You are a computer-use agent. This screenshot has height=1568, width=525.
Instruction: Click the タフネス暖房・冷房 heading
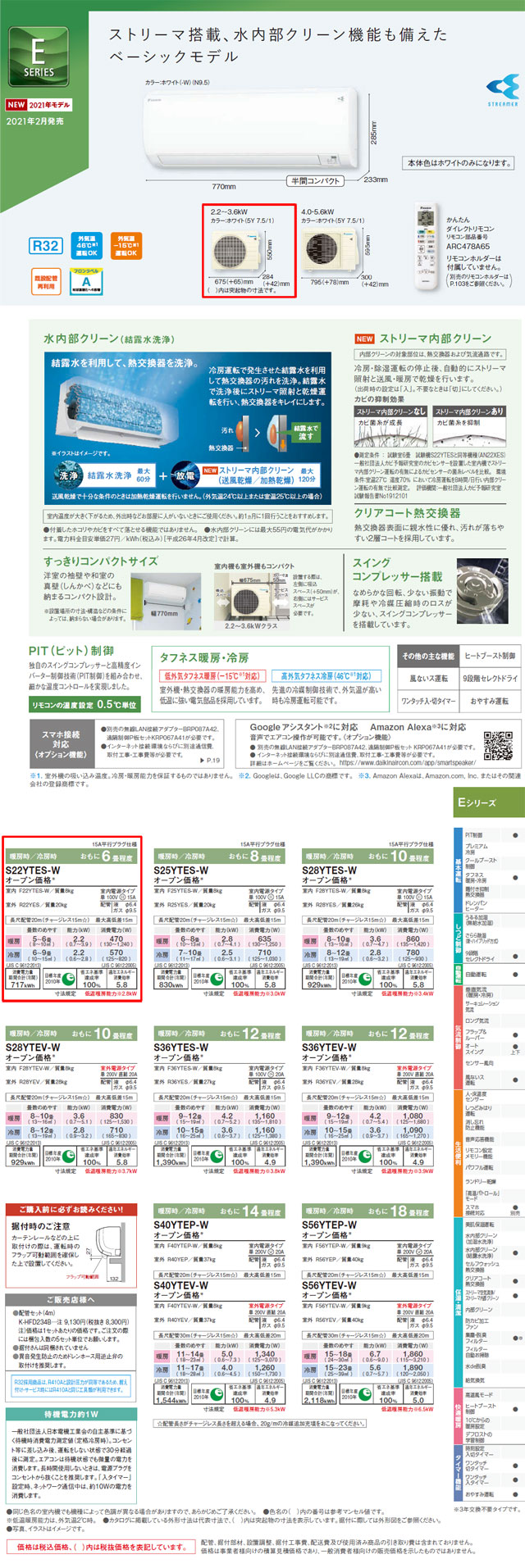coord(204,657)
